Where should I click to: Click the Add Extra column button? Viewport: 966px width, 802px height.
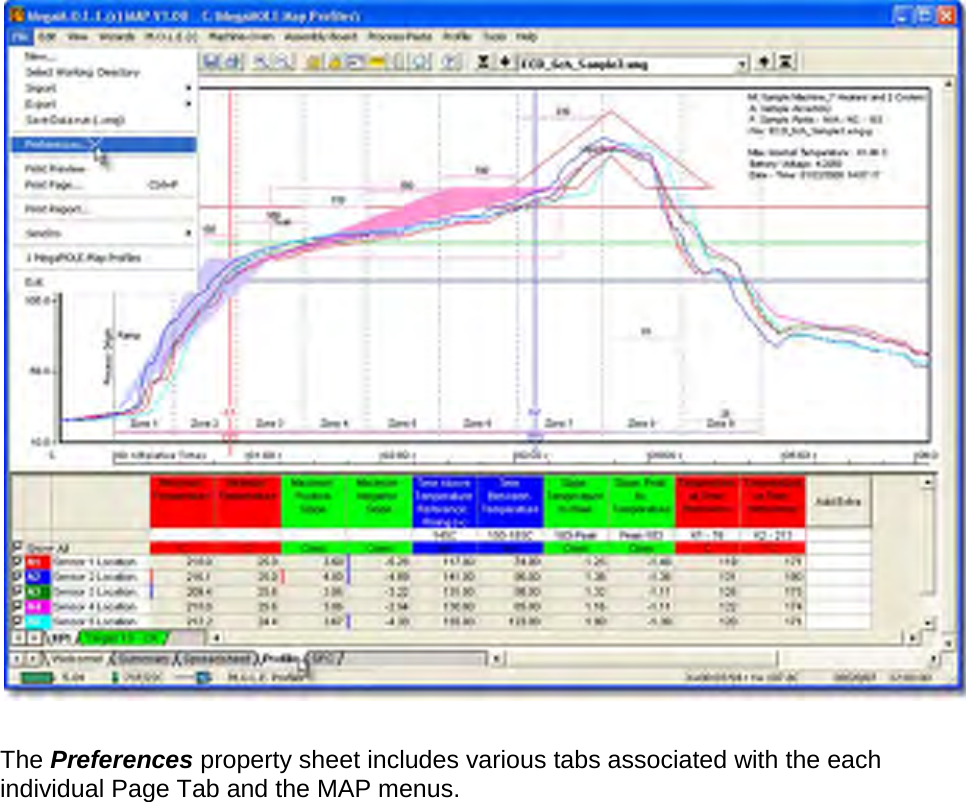pyautogui.click(x=838, y=501)
